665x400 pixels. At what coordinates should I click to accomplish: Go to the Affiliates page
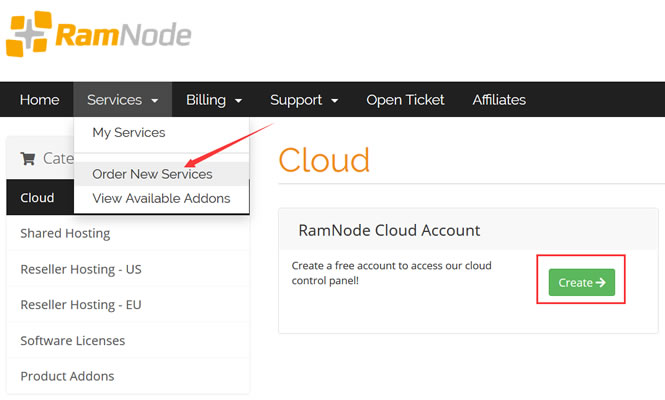[499, 100]
